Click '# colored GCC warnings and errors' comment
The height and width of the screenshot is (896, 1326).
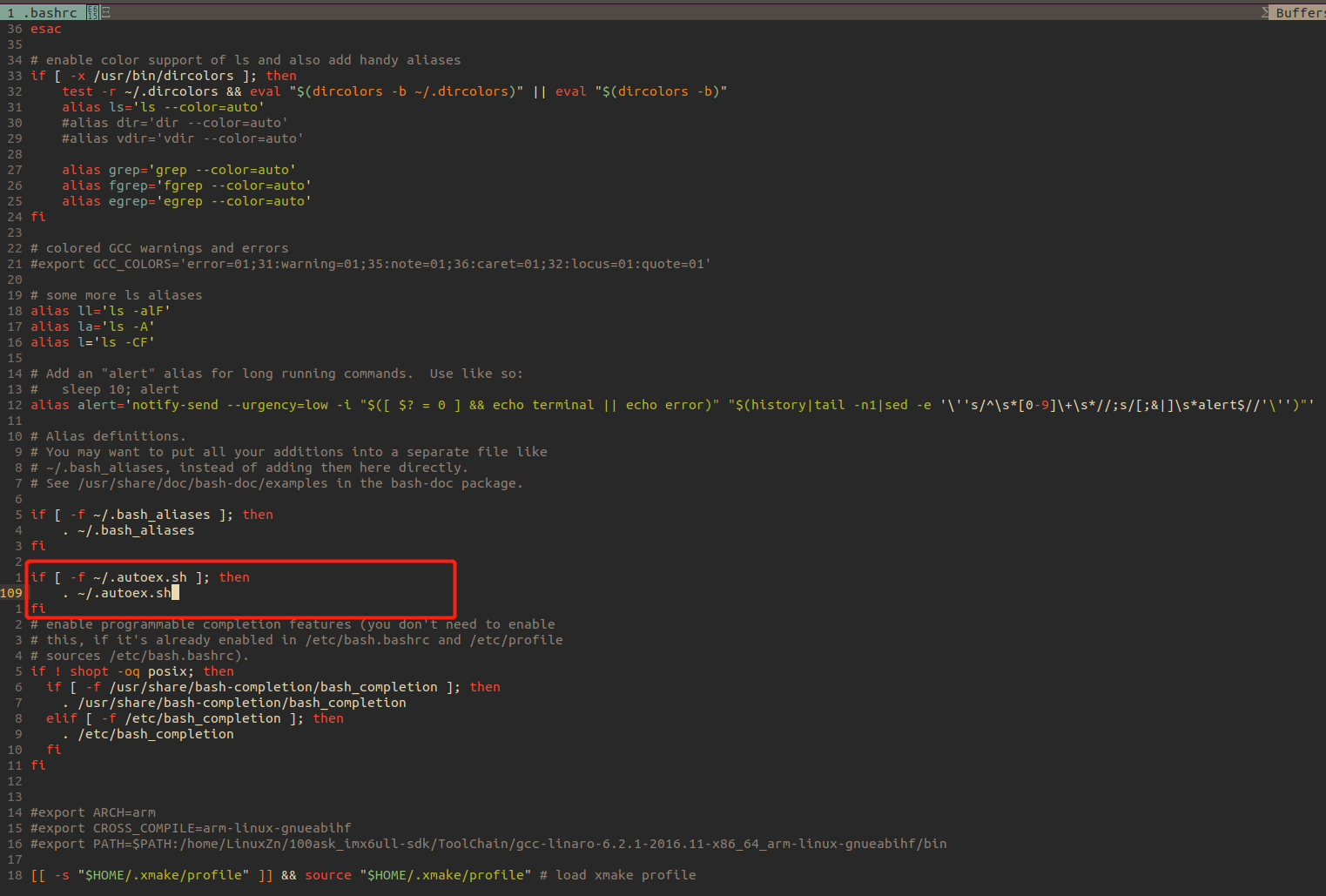tap(159, 248)
